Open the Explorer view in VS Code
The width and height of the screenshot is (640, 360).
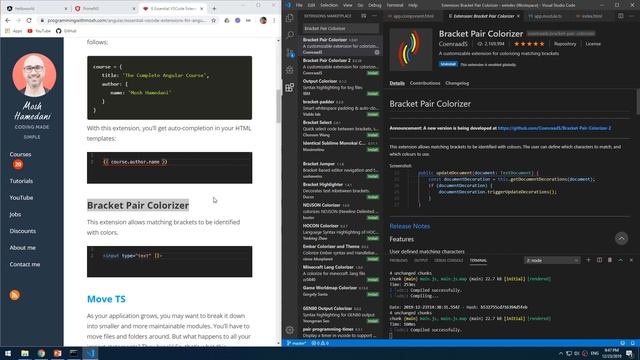point(290,18)
